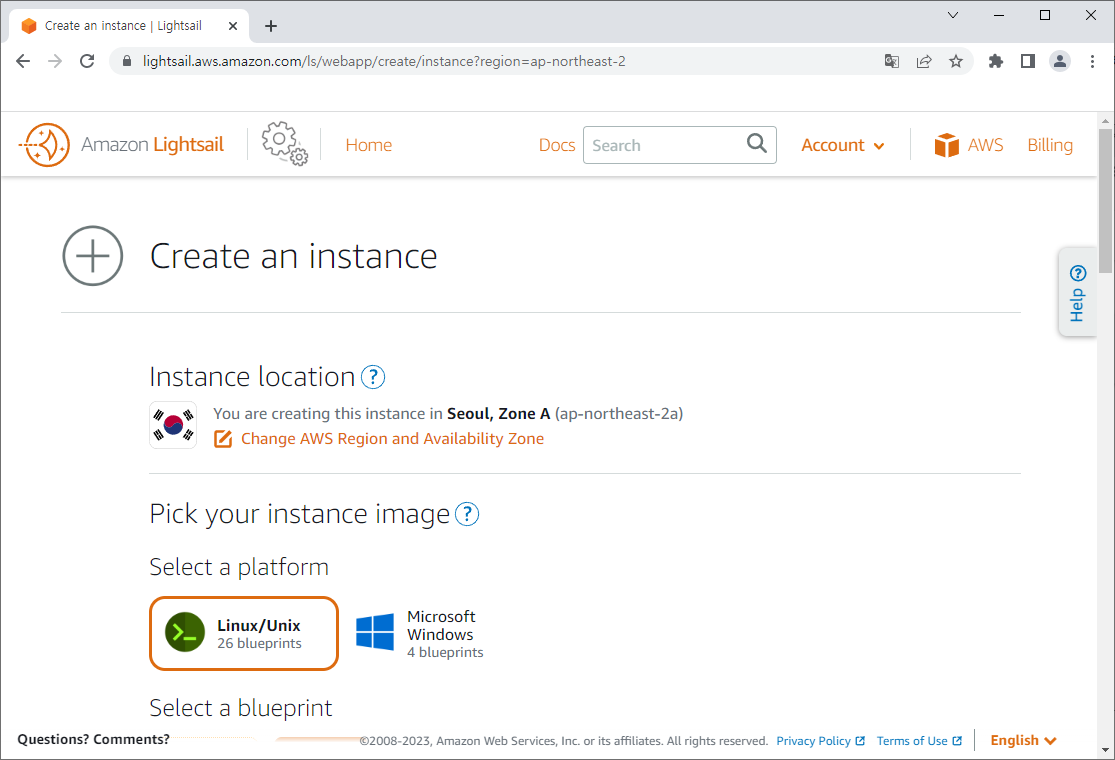Click the search magnifier icon

pos(757,144)
